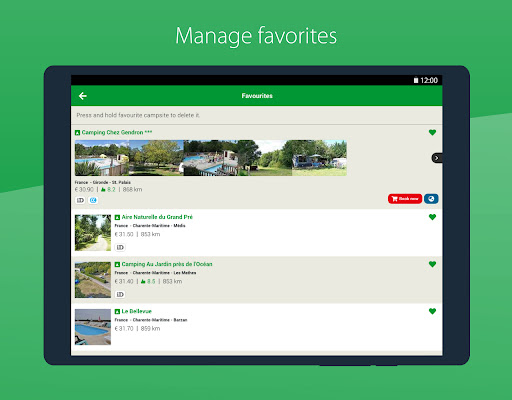Click the red Book now button
The height and width of the screenshot is (400, 512).
(x=405, y=199)
